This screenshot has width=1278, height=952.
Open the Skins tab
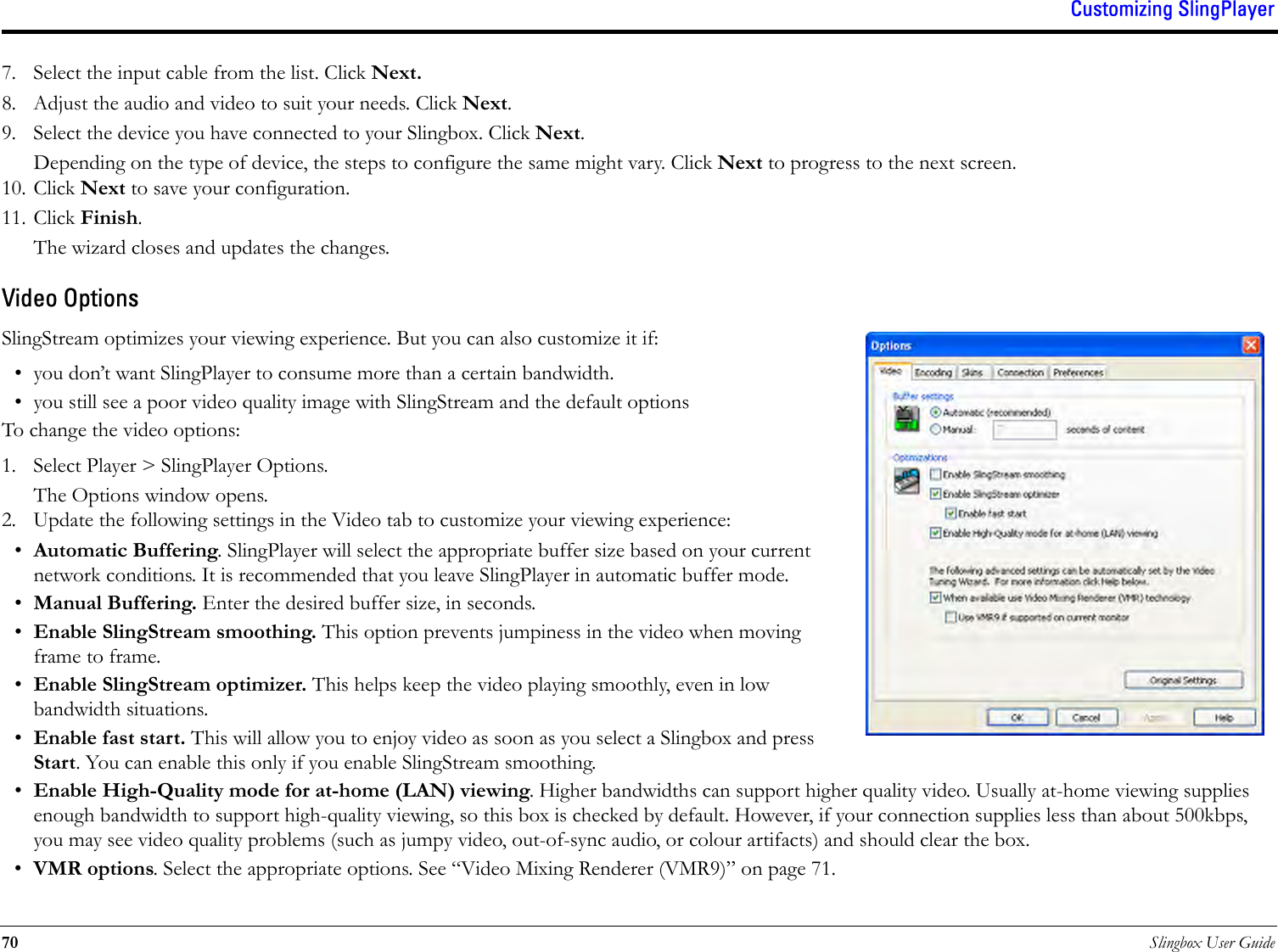[973, 372]
